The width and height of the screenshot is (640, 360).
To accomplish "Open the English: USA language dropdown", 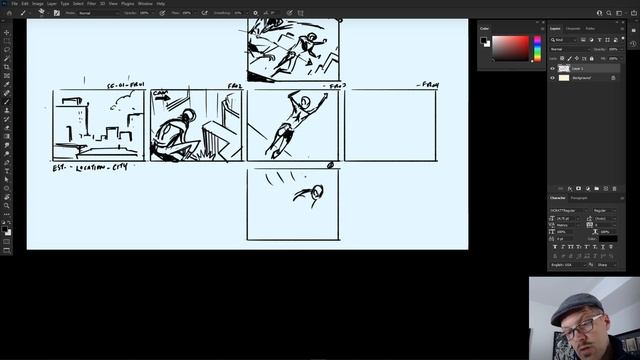I will [569, 265].
